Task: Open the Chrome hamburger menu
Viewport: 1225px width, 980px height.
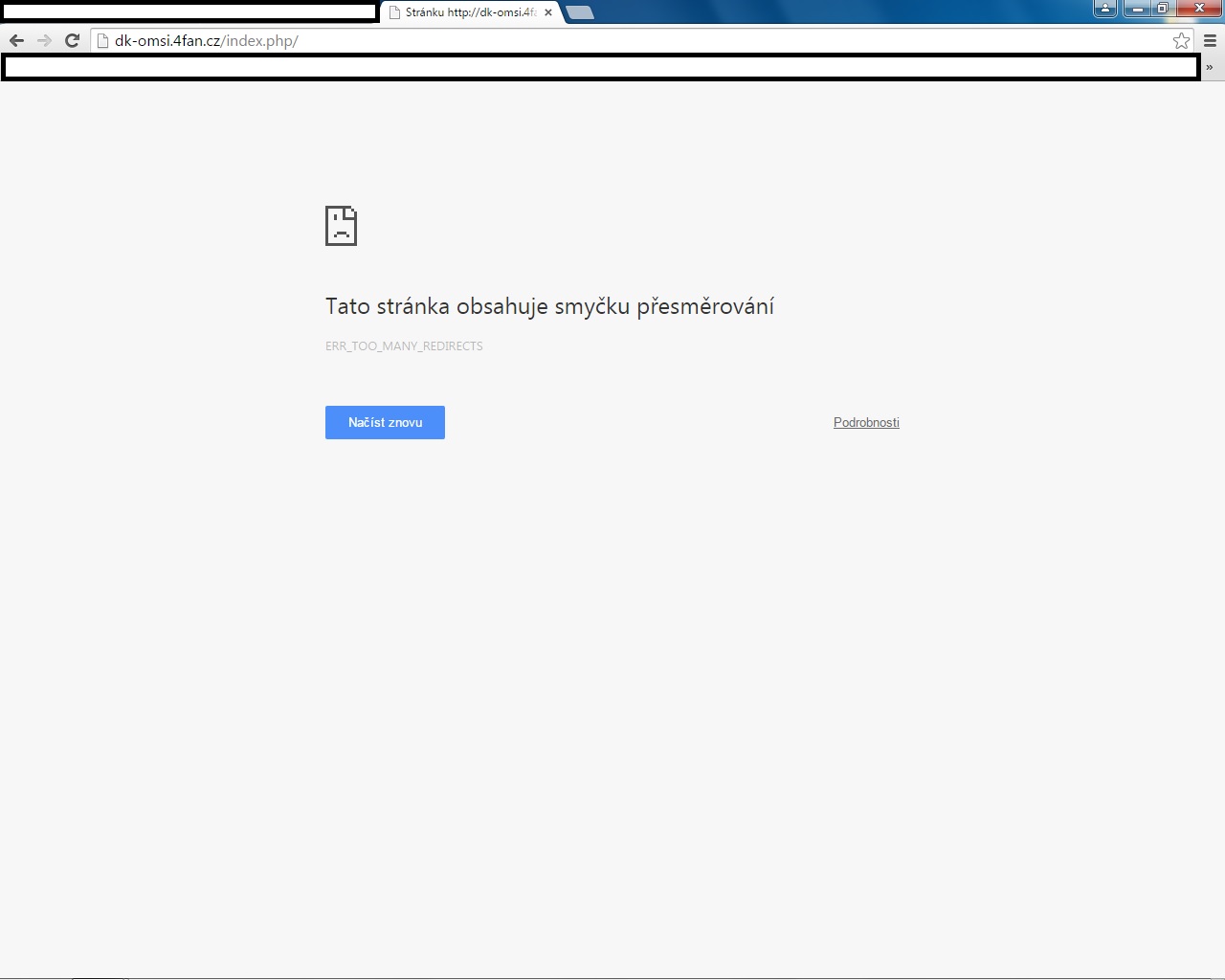Action: tap(1210, 40)
